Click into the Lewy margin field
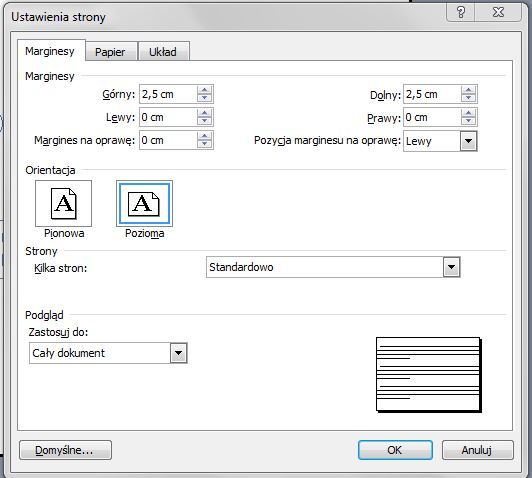This screenshot has height=478, width=532. pos(168,117)
